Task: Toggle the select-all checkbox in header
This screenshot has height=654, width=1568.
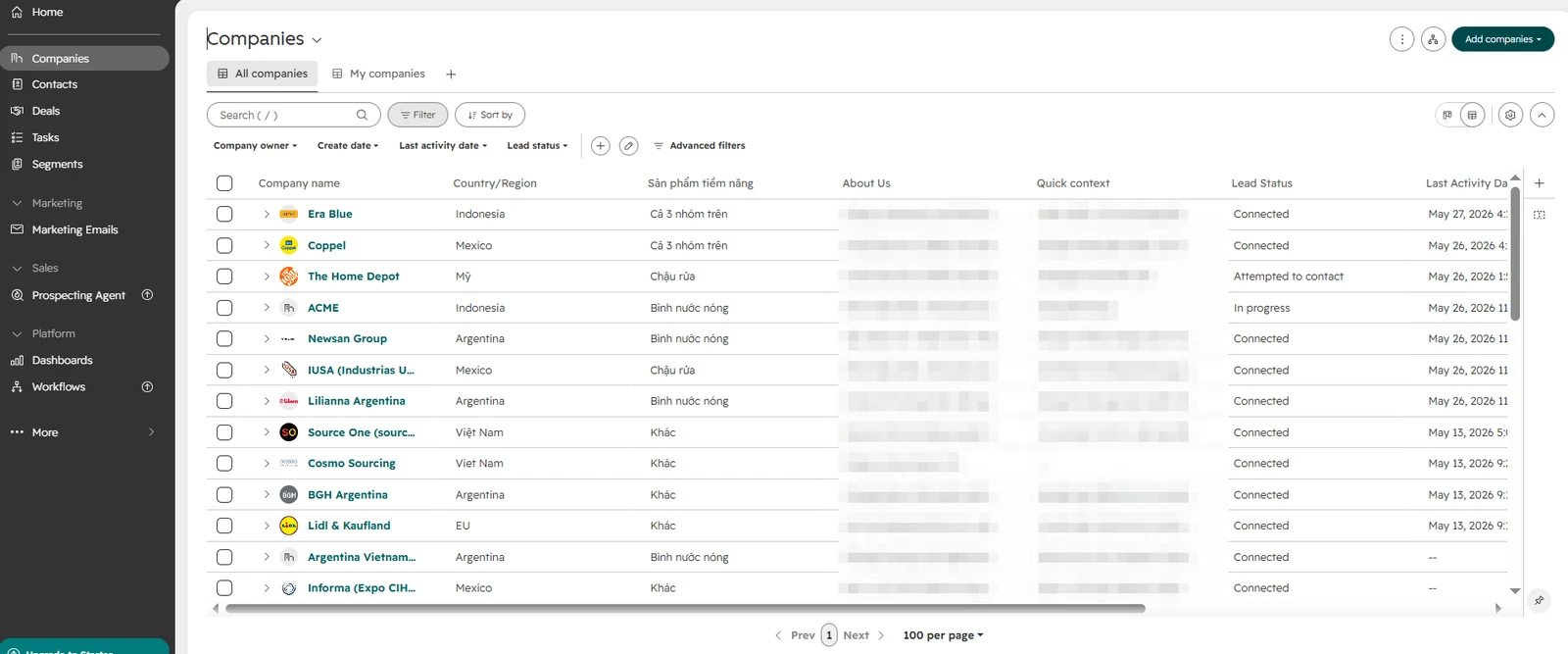Action: [x=224, y=183]
